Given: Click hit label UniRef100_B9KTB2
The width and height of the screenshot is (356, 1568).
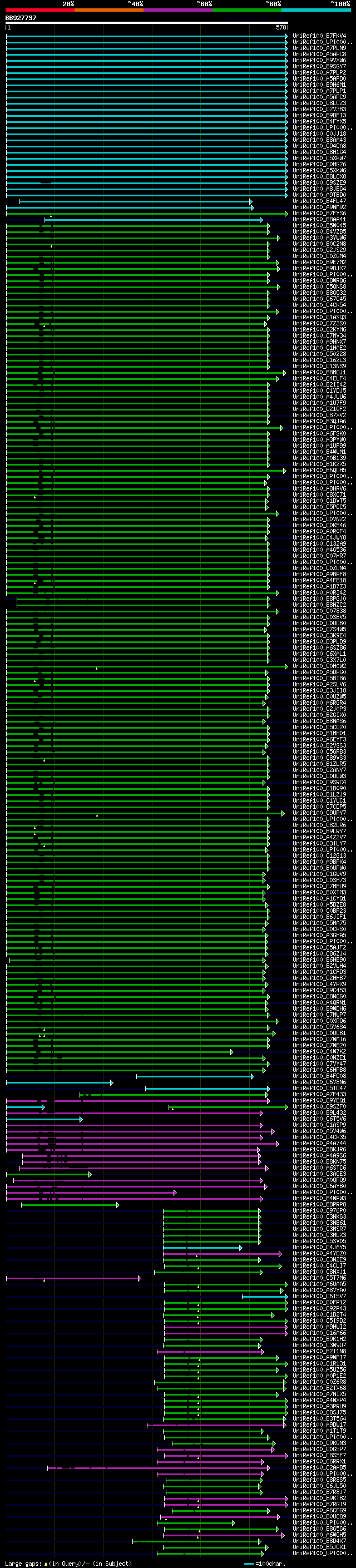Looking at the screenshot, I should 319,1498.
